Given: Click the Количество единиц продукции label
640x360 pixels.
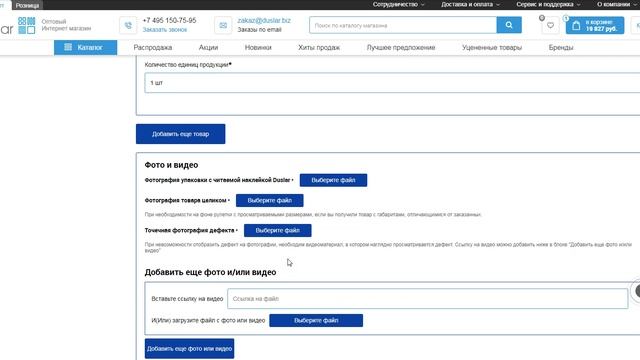Looking at the screenshot, I should click(x=188, y=64).
